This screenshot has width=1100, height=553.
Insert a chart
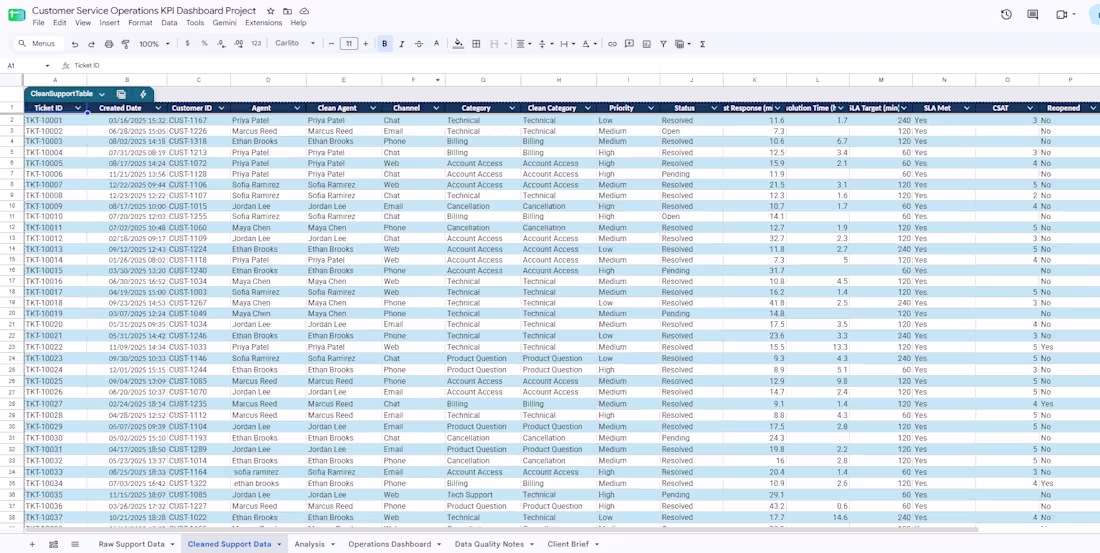pos(646,44)
